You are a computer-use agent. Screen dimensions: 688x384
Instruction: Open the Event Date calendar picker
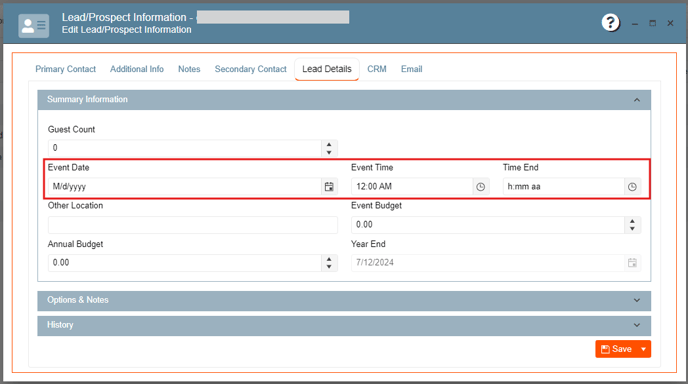point(329,187)
